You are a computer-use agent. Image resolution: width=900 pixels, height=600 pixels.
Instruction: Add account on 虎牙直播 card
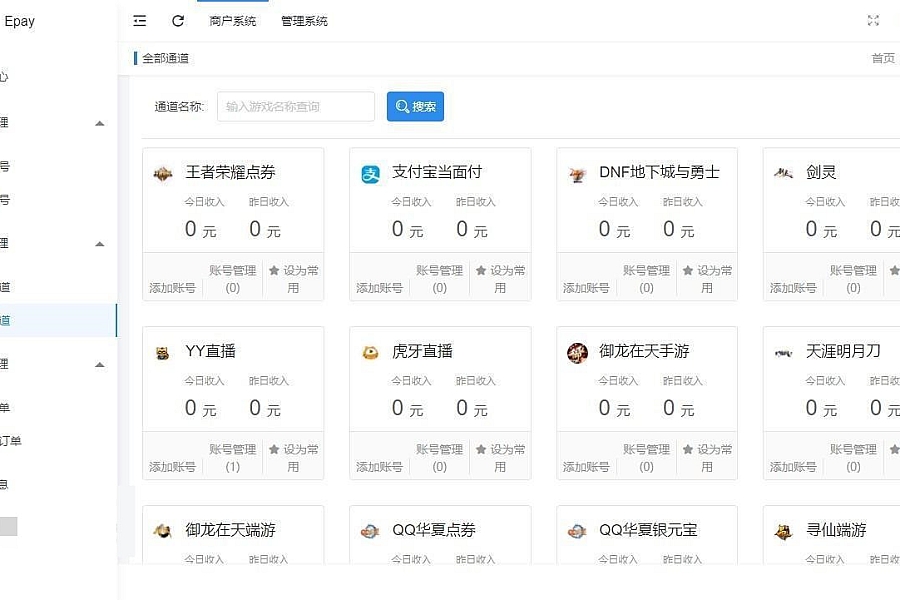pyautogui.click(x=379, y=467)
